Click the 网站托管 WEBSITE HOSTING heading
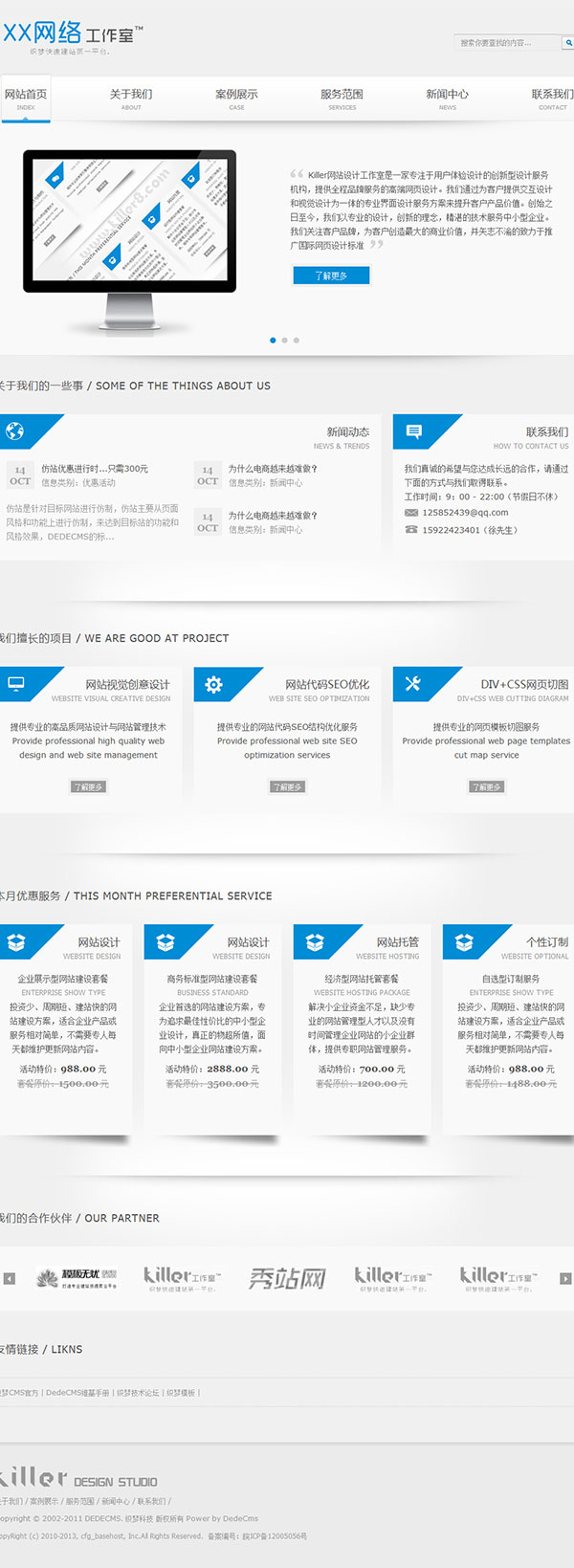The height and width of the screenshot is (1568, 574). click(x=387, y=948)
